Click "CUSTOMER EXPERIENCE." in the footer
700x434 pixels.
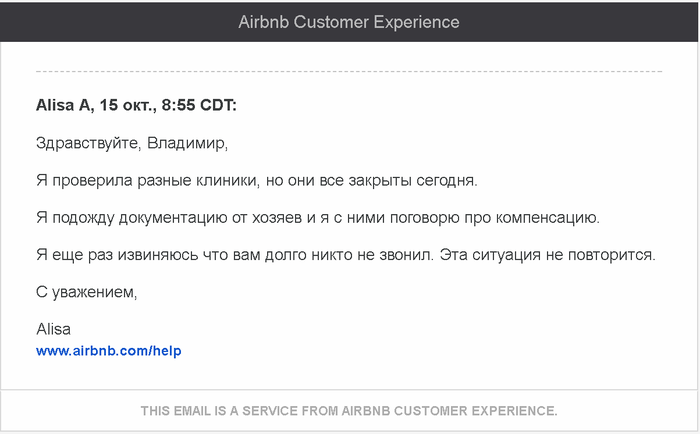click(x=477, y=411)
